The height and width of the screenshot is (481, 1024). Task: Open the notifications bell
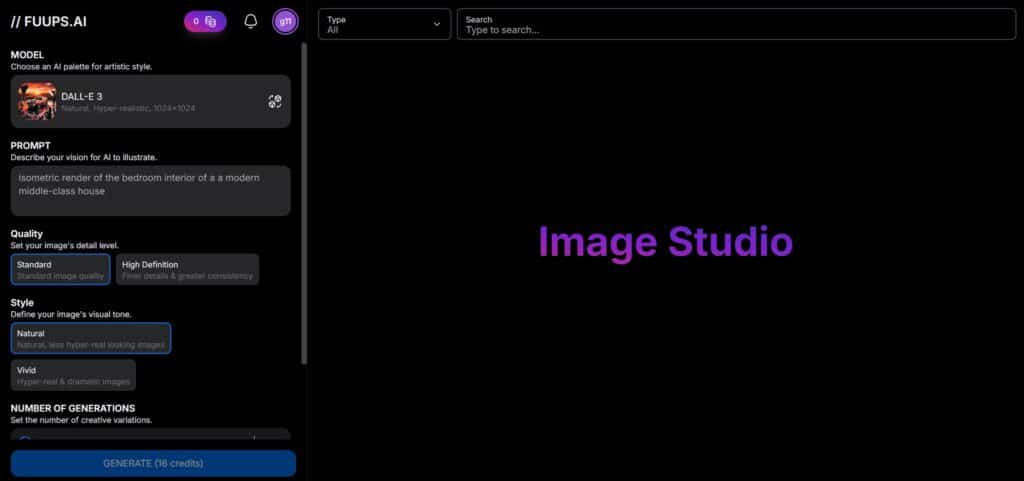[x=251, y=22]
